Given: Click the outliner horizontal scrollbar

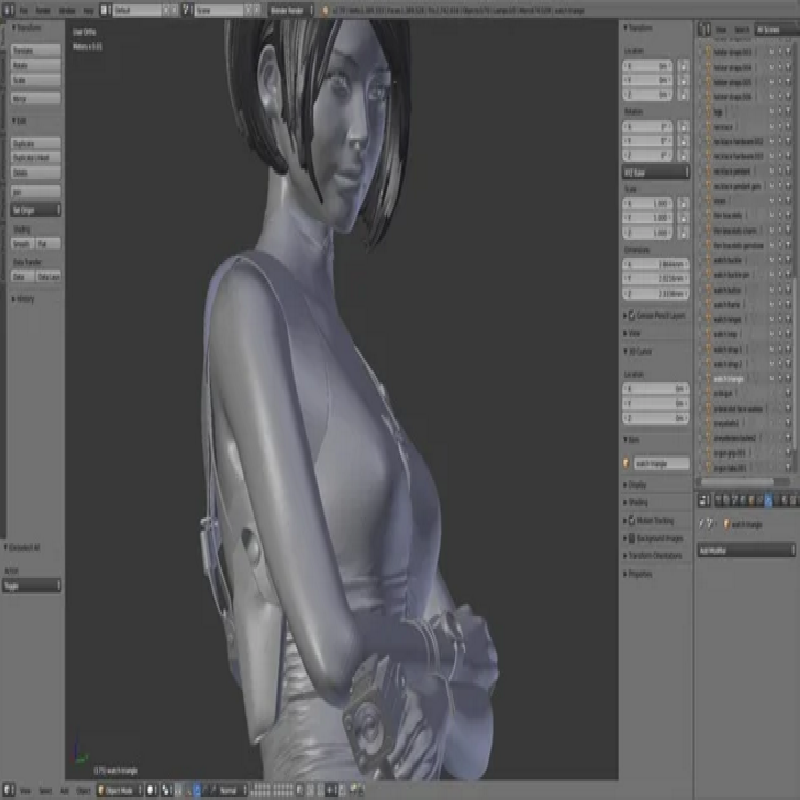Looking at the screenshot, I should tap(738, 482).
